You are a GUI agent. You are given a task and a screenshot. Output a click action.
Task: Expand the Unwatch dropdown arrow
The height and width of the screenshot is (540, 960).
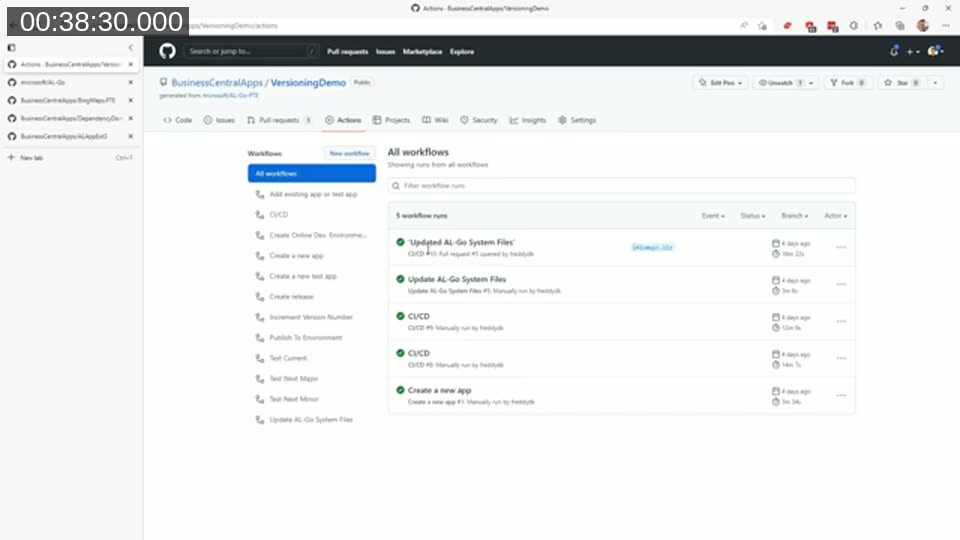[812, 83]
